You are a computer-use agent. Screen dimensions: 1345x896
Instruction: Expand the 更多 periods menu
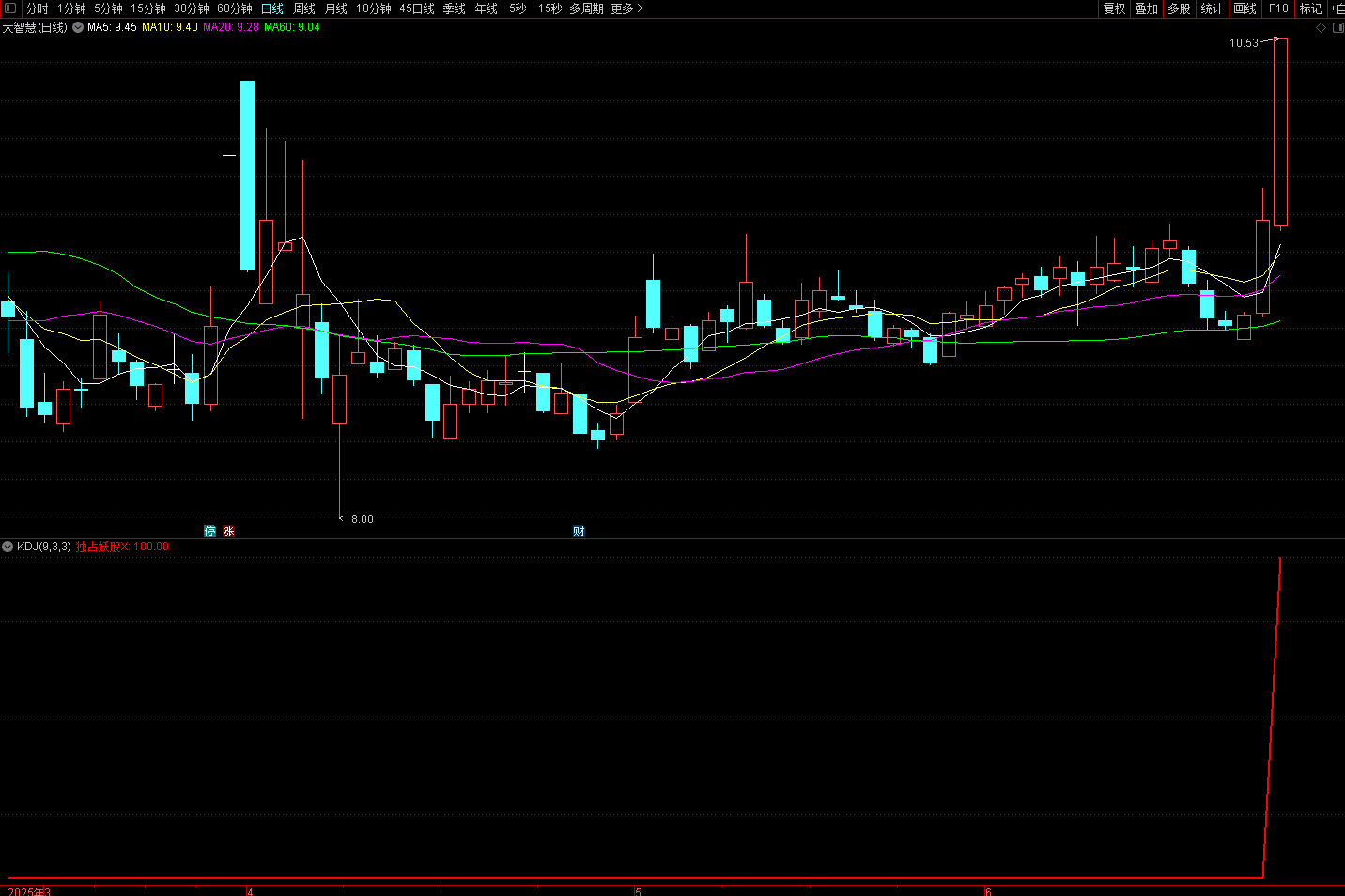click(626, 8)
